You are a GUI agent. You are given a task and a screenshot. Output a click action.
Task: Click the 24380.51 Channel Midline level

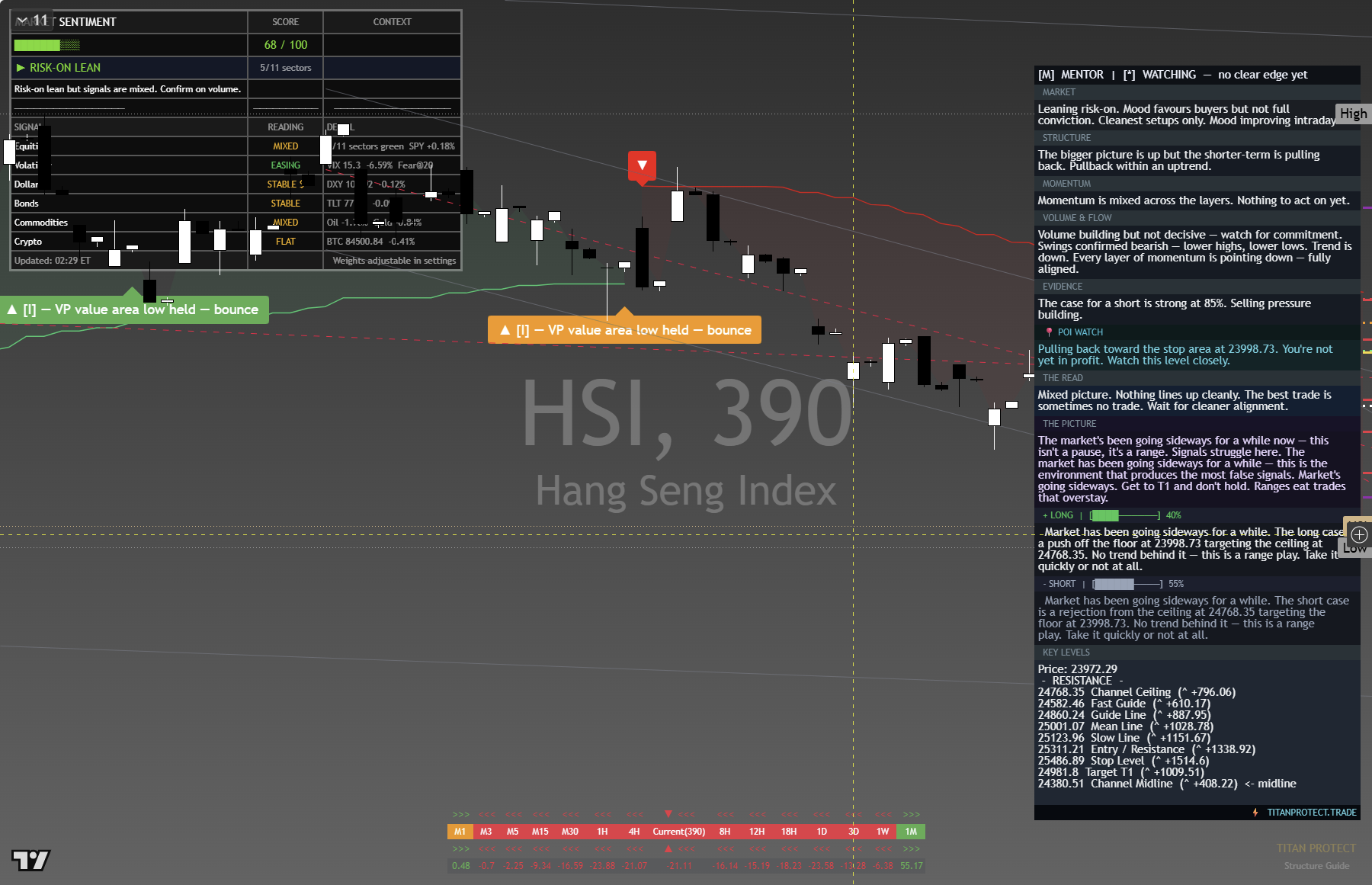click(1167, 784)
